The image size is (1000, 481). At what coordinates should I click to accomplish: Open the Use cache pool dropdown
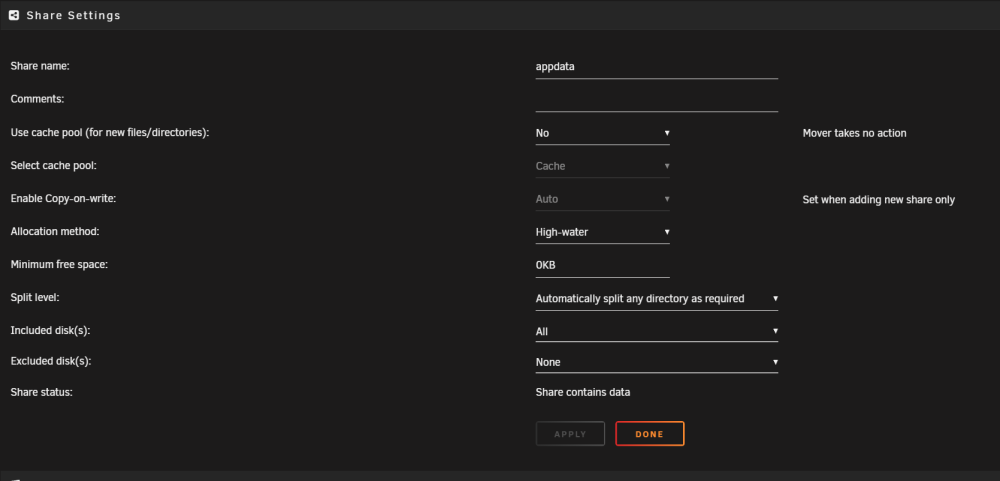coord(603,133)
